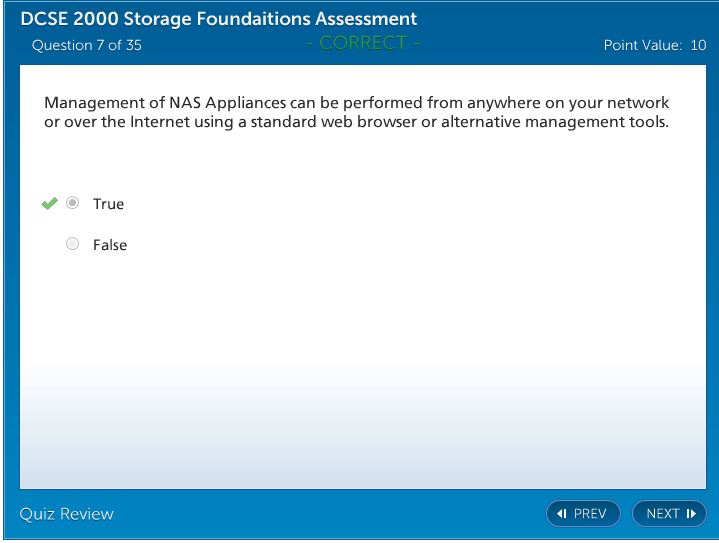
Task: Click the green checkmark beside True
Action: click(49, 203)
